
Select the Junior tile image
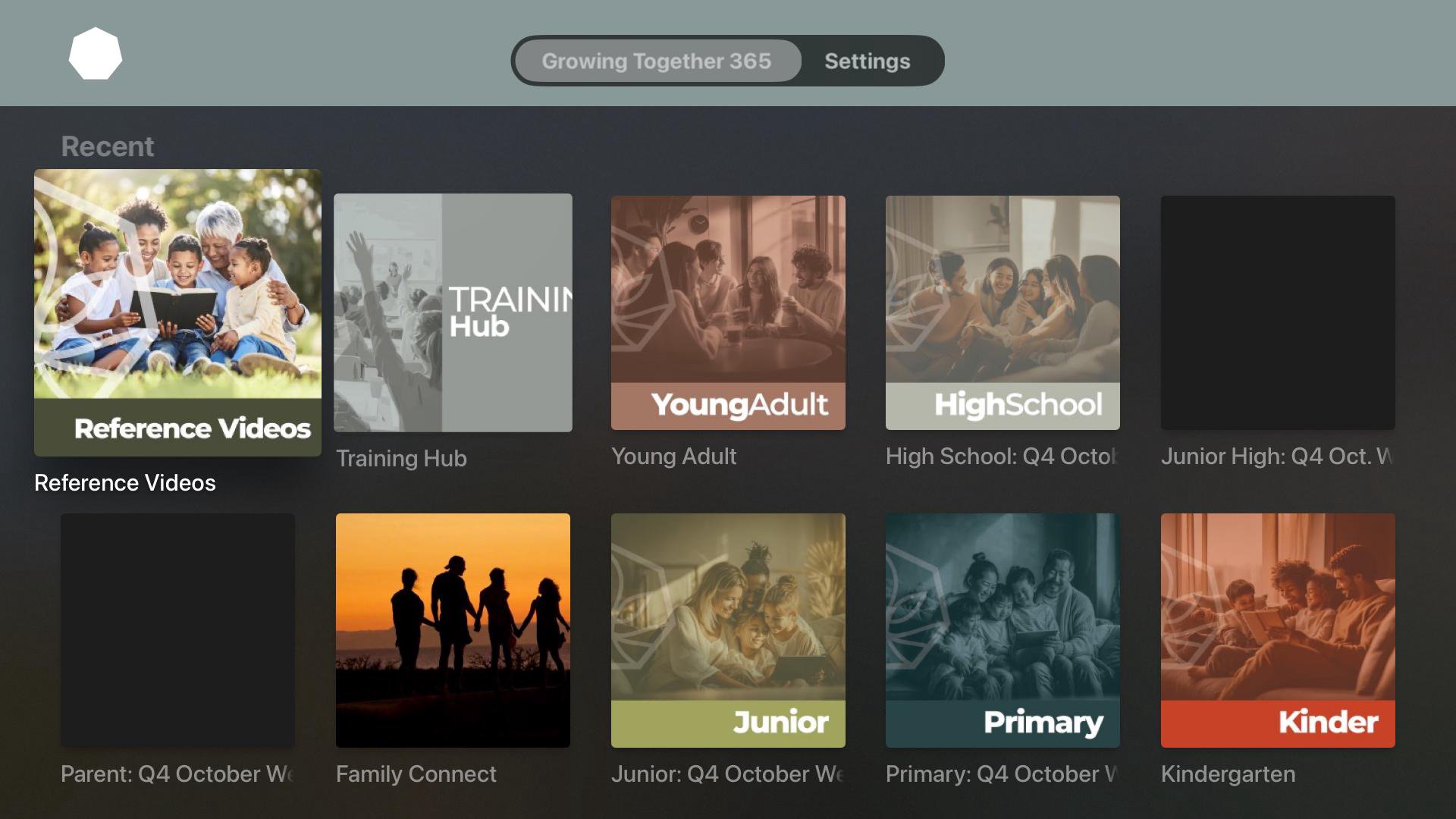tap(728, 630)
